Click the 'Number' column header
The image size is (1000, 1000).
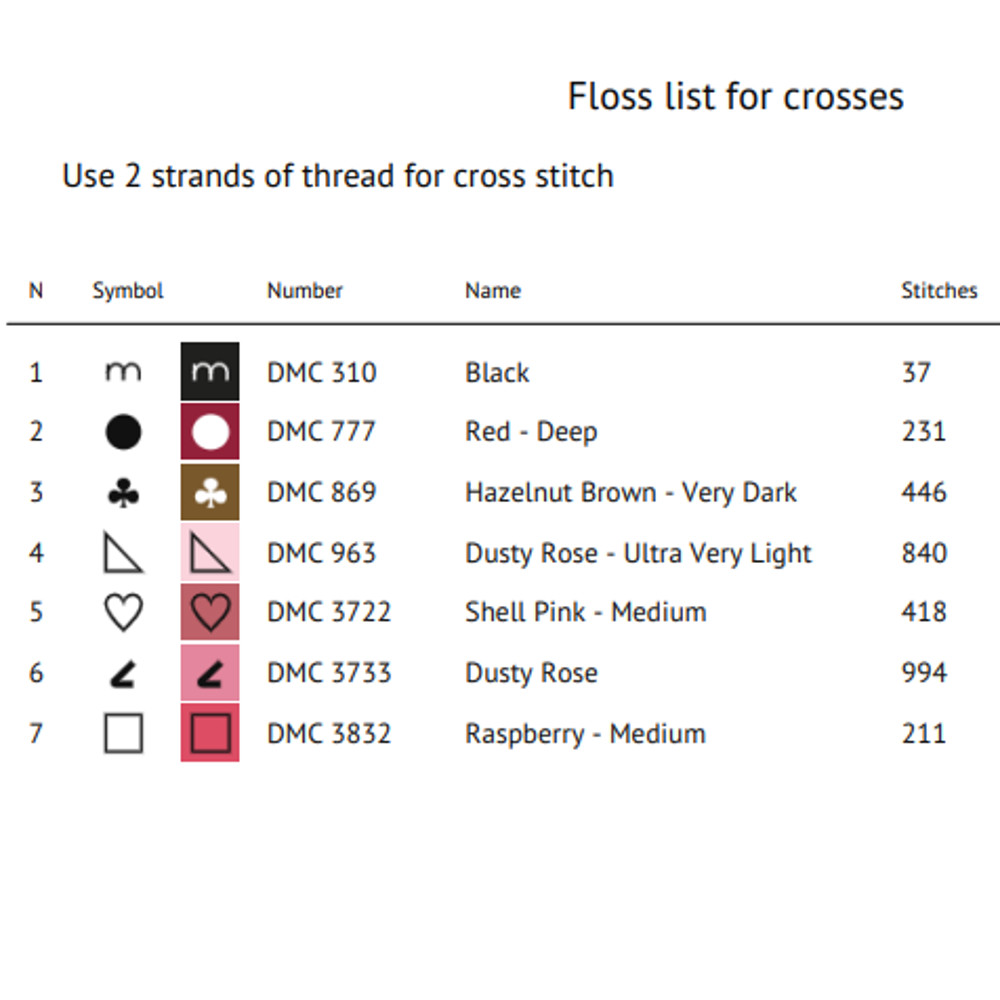tap(305, 291)
